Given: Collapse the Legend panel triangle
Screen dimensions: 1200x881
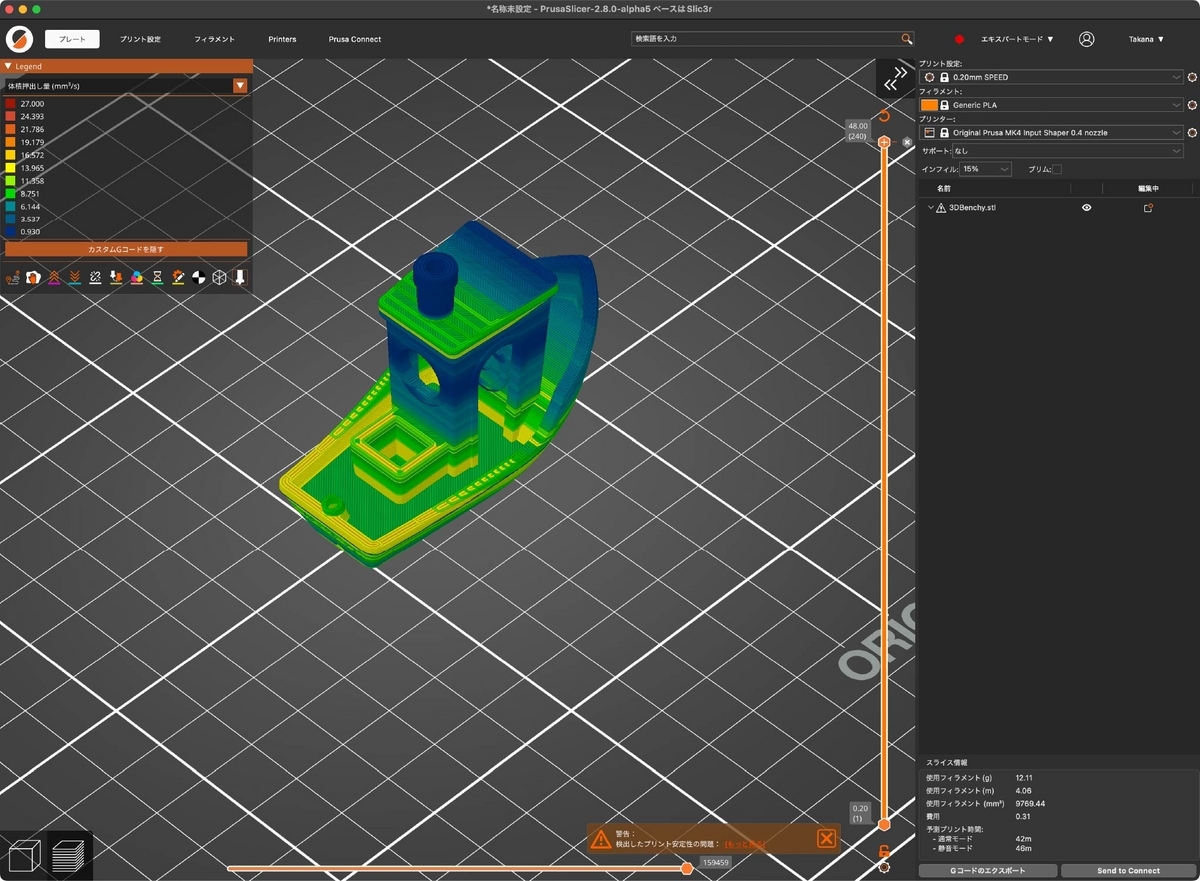Looking at the screenshot, I should click(x=9, y=66).
